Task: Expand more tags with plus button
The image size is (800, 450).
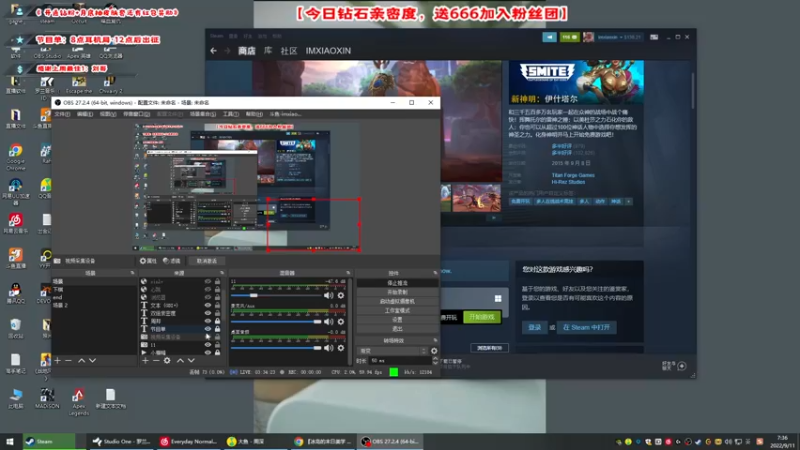Action: 629,202
